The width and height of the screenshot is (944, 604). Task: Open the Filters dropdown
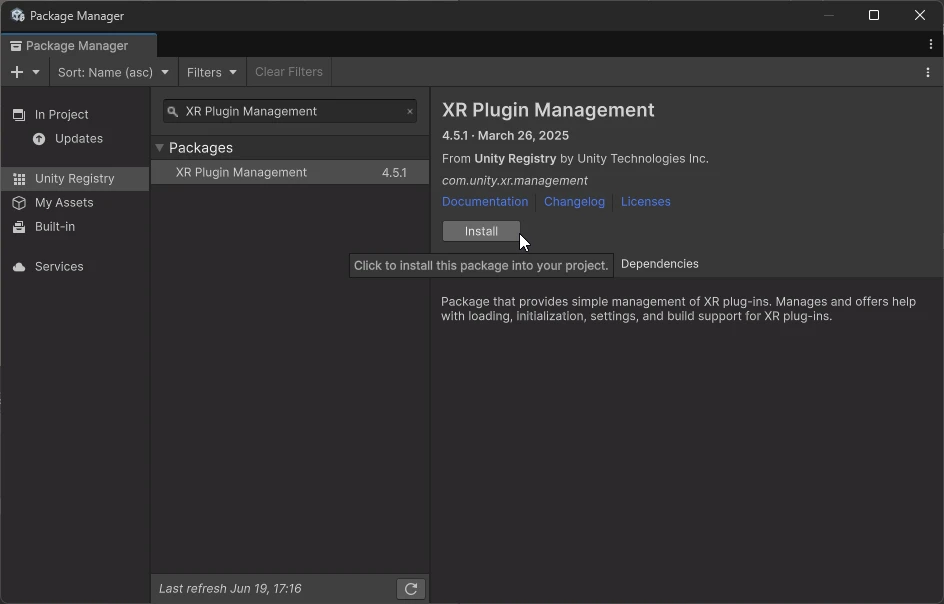(211, 72)
